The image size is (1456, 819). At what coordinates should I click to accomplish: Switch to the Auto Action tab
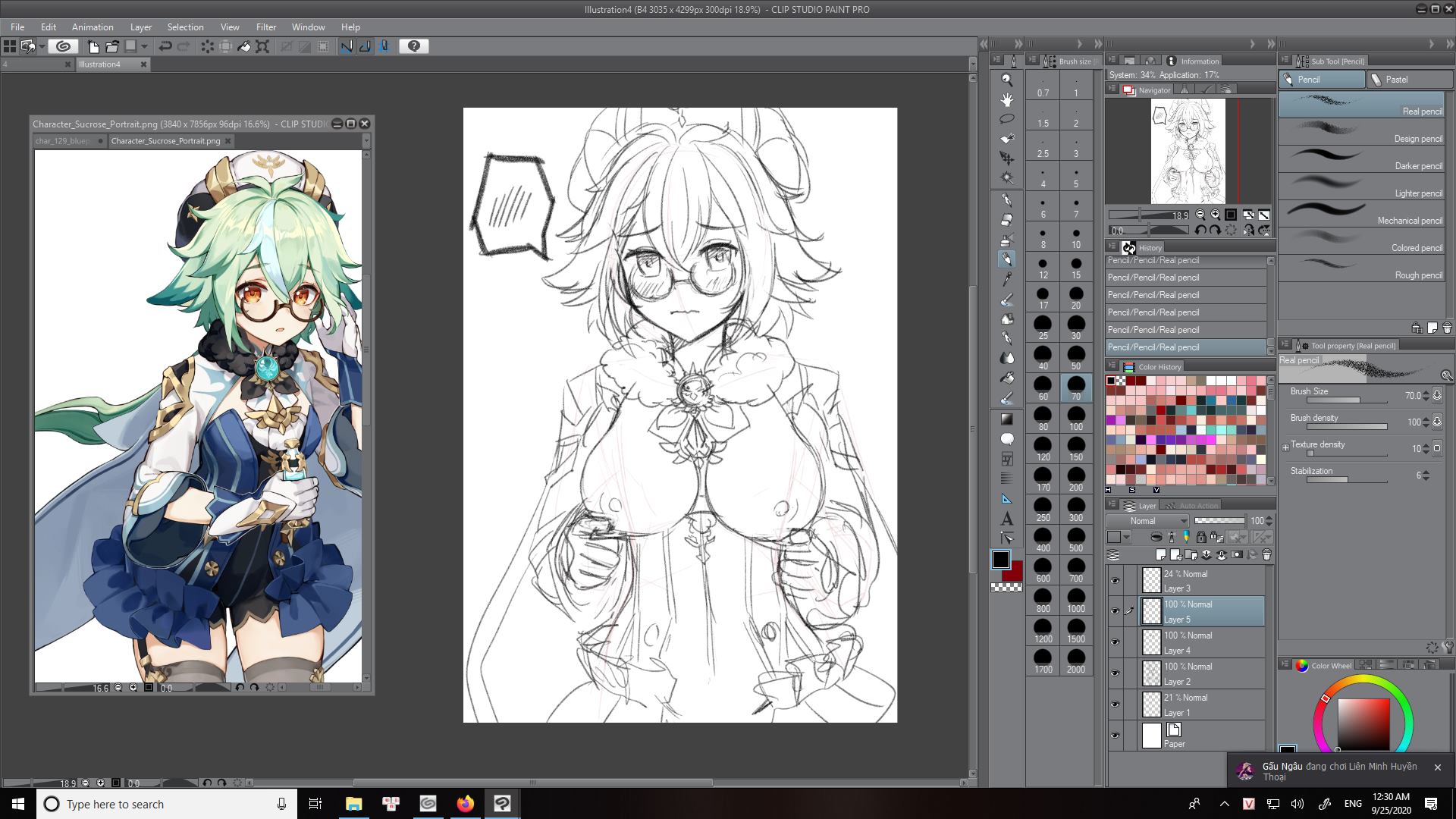pos(1192,506)
